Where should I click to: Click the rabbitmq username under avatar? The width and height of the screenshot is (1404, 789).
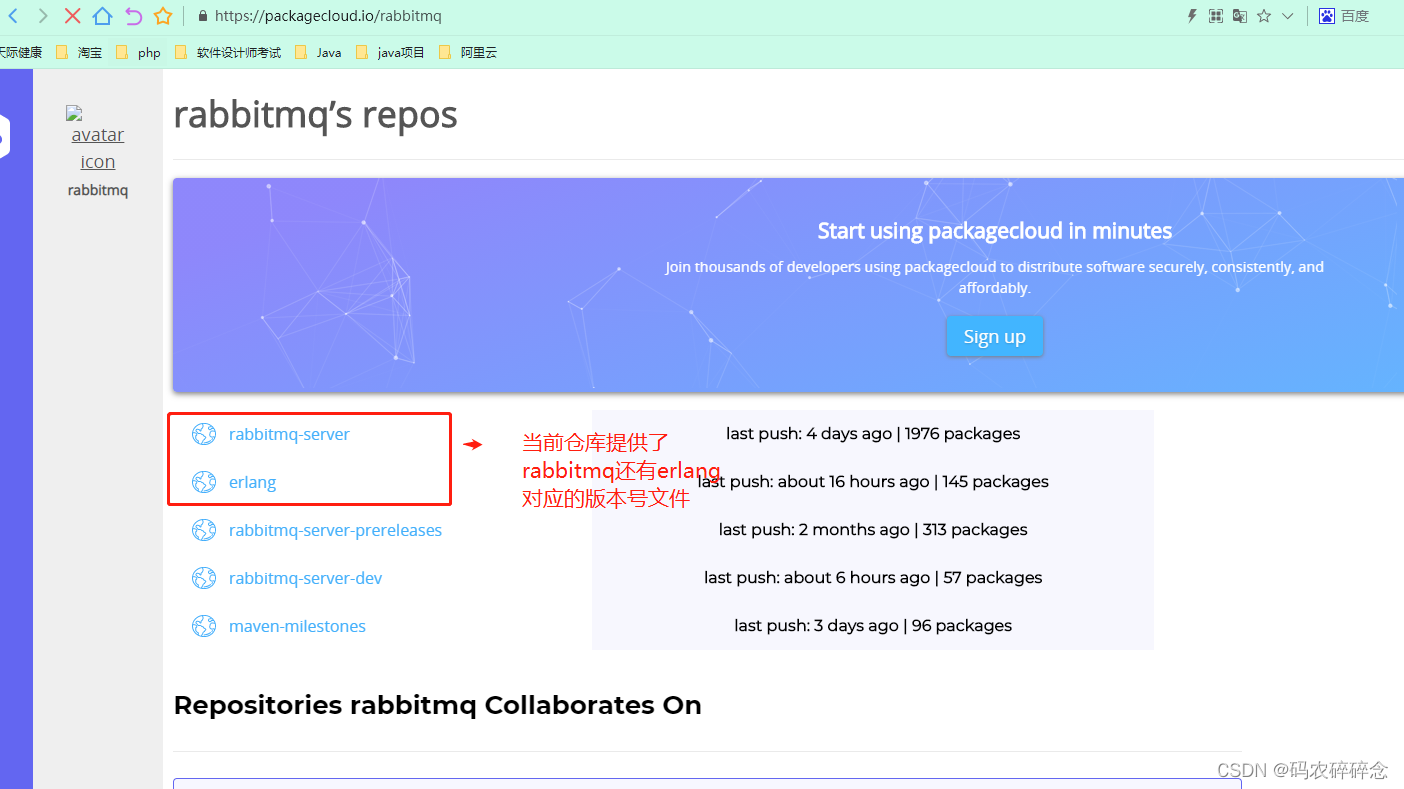pyautogui.click(x=98, y=190)
